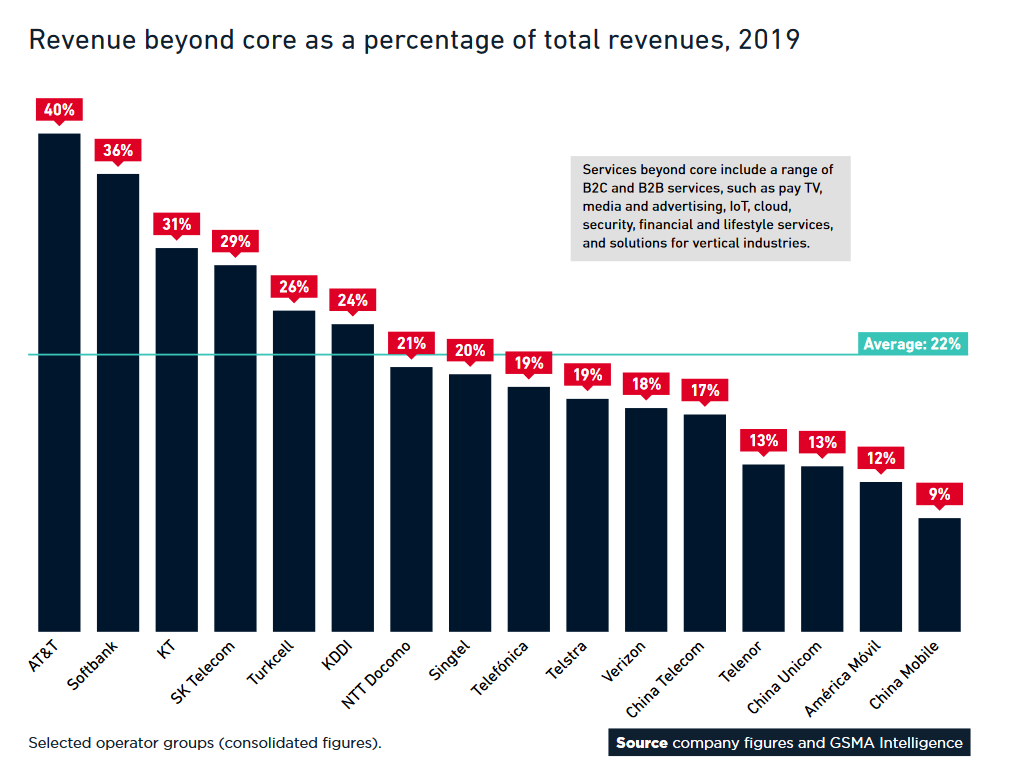
Task: Click the China Telecom bar
Action: (x=705, y=523)
